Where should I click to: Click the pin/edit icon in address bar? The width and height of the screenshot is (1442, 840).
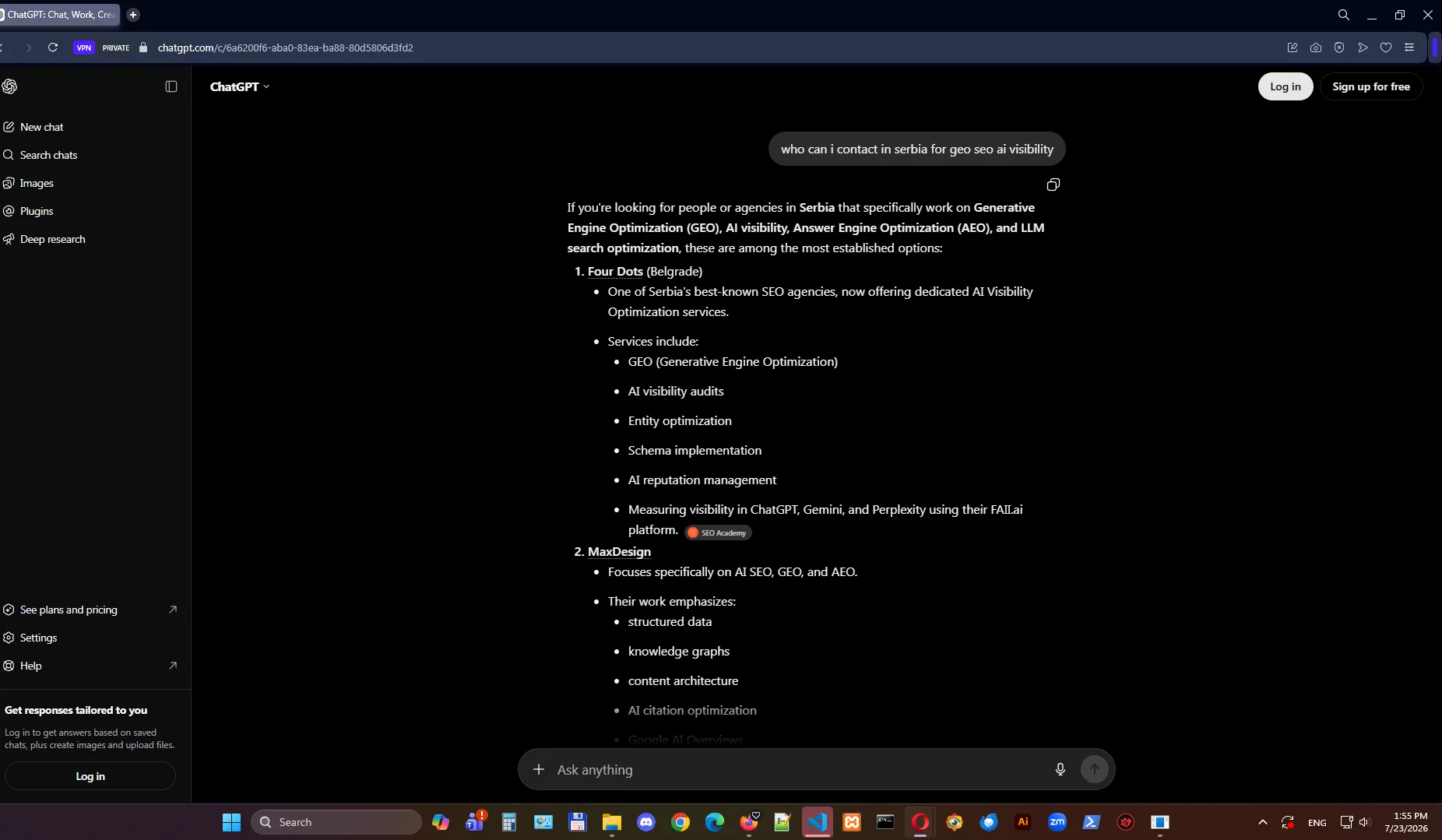[x=1293, y=47]
